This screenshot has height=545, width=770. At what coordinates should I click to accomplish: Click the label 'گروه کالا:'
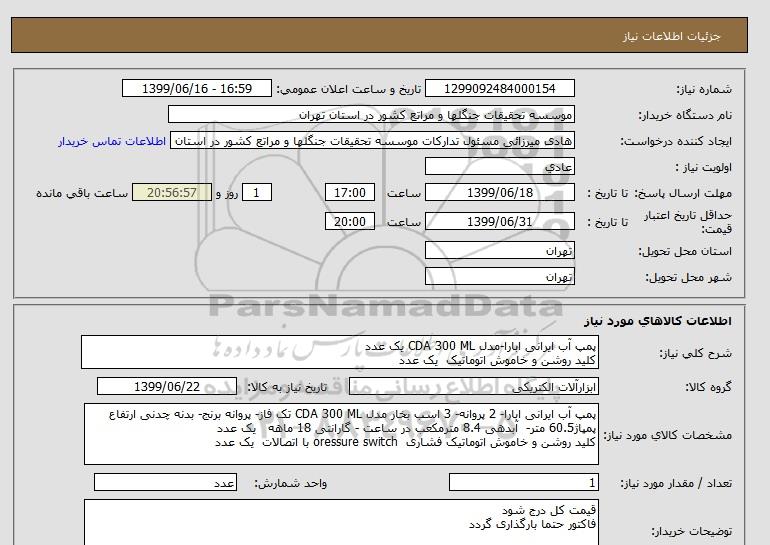coord(709,387)
